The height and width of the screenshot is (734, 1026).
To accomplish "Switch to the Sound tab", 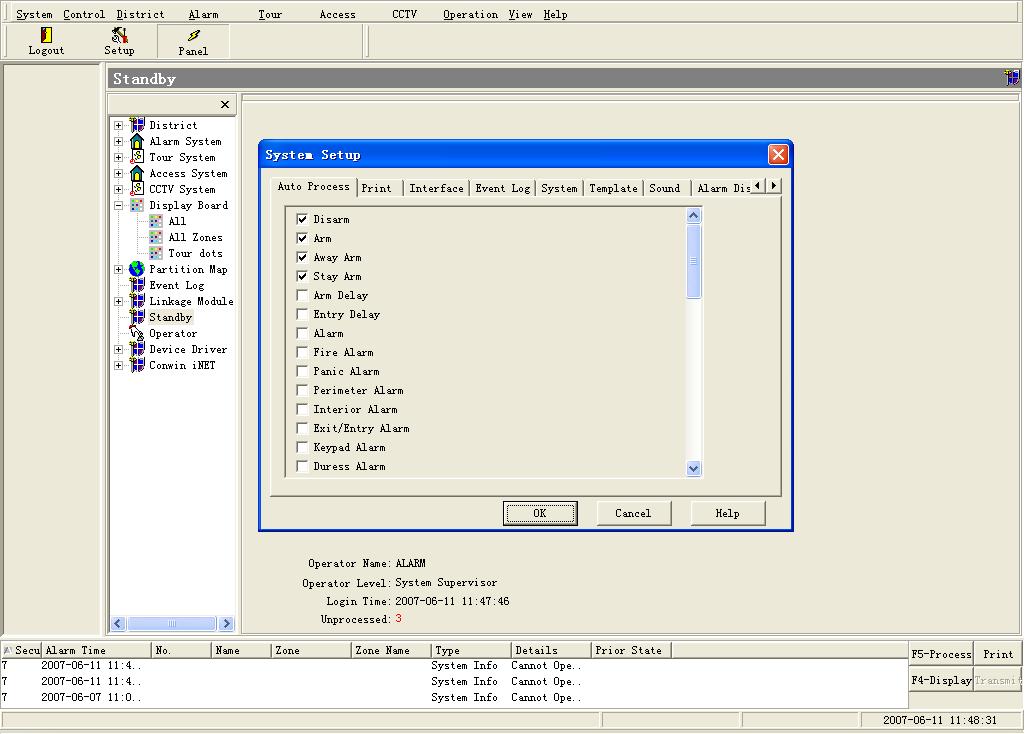I will [665, 188].
